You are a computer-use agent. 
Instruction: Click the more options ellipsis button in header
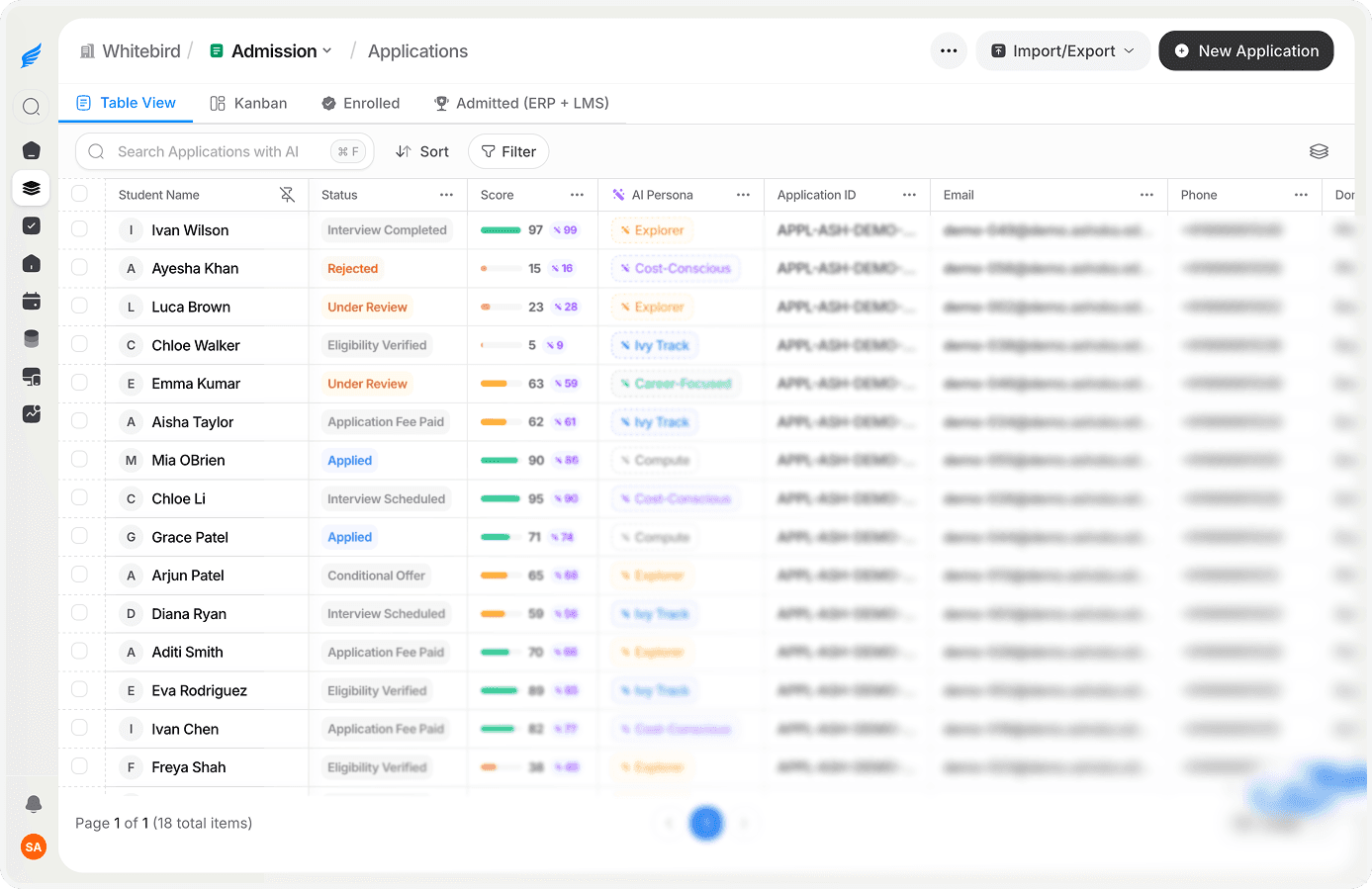tap(949, 50)
